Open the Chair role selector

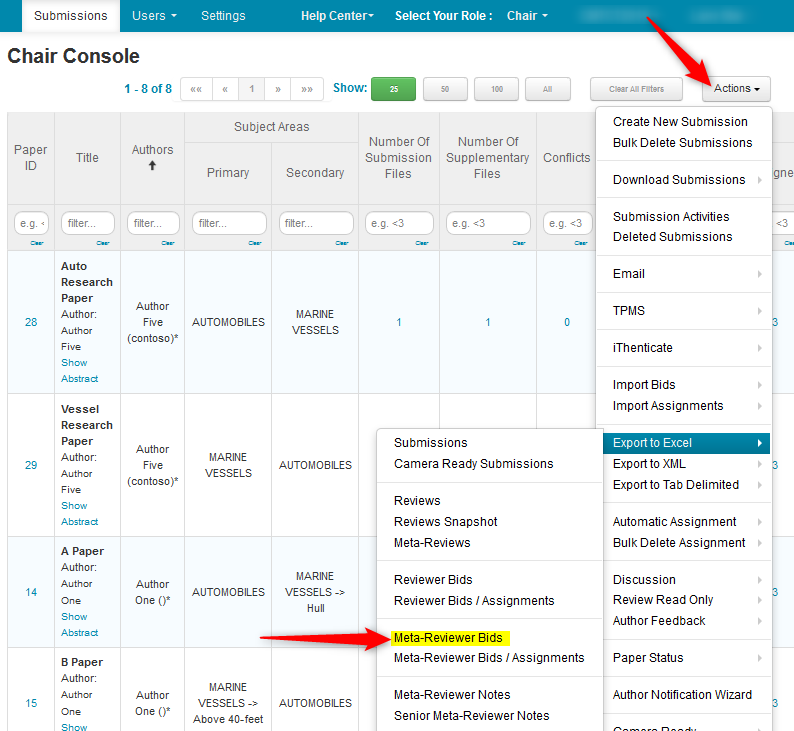coord(527,16)
